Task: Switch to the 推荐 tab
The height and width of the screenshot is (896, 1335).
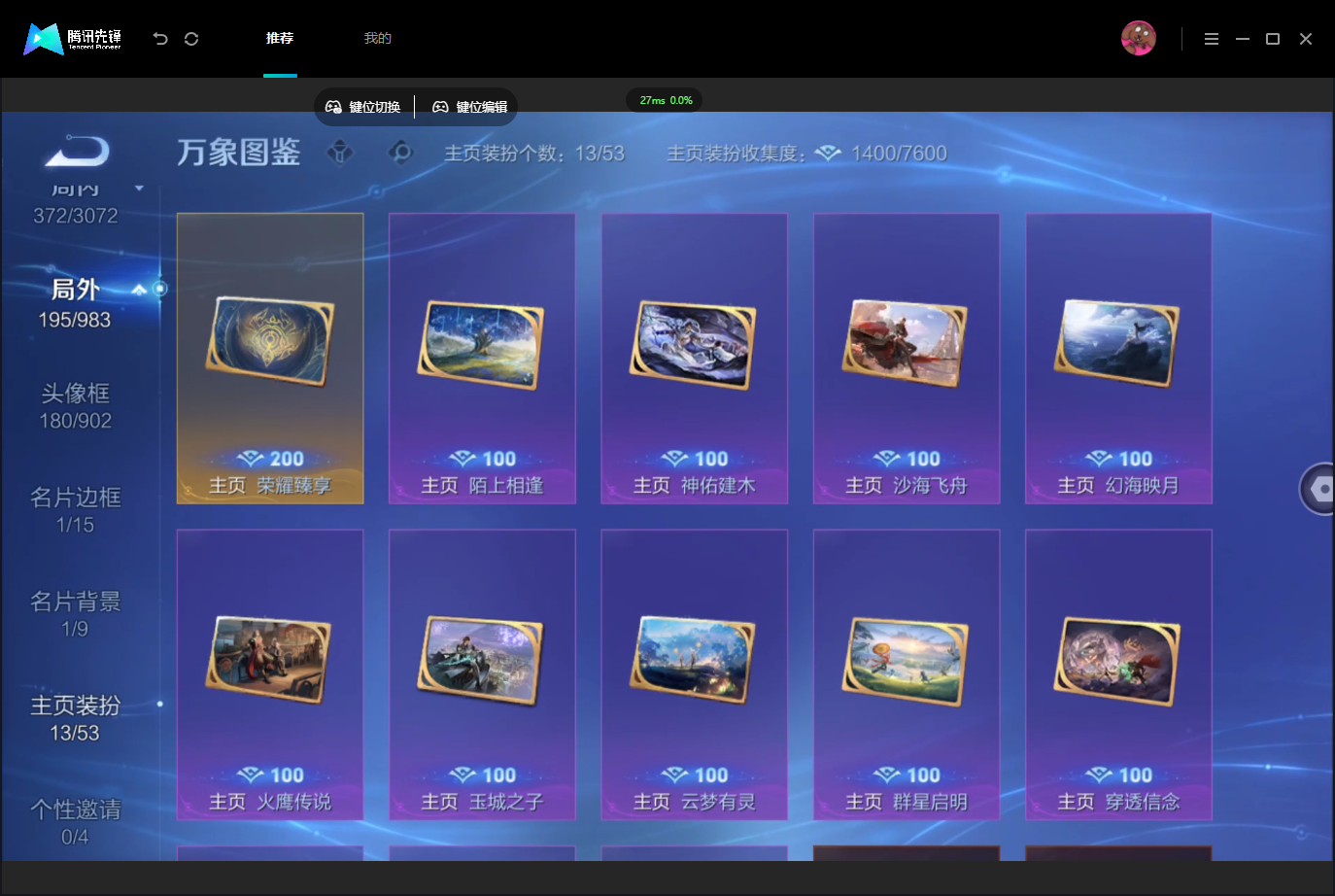Action: tap(280, 39)
